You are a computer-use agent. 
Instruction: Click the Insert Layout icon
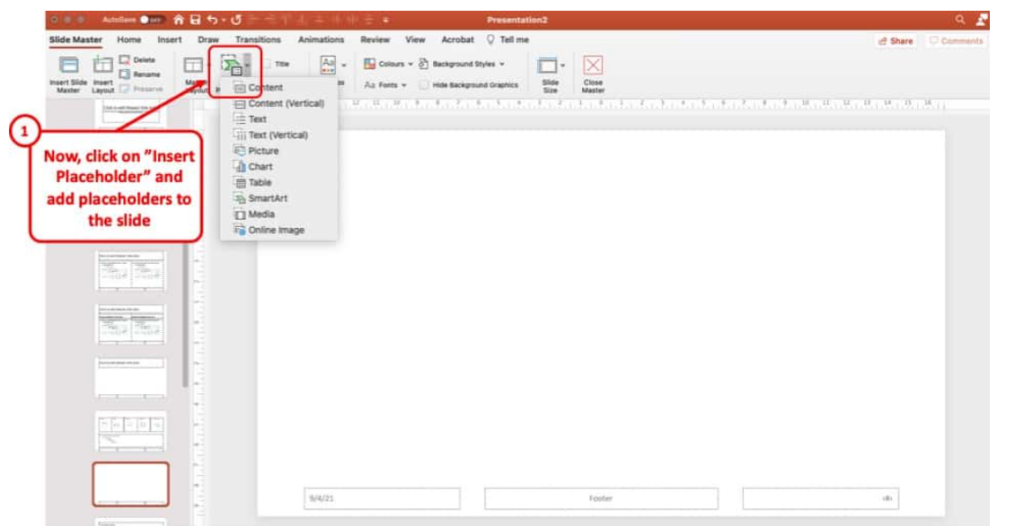[103, 66]
